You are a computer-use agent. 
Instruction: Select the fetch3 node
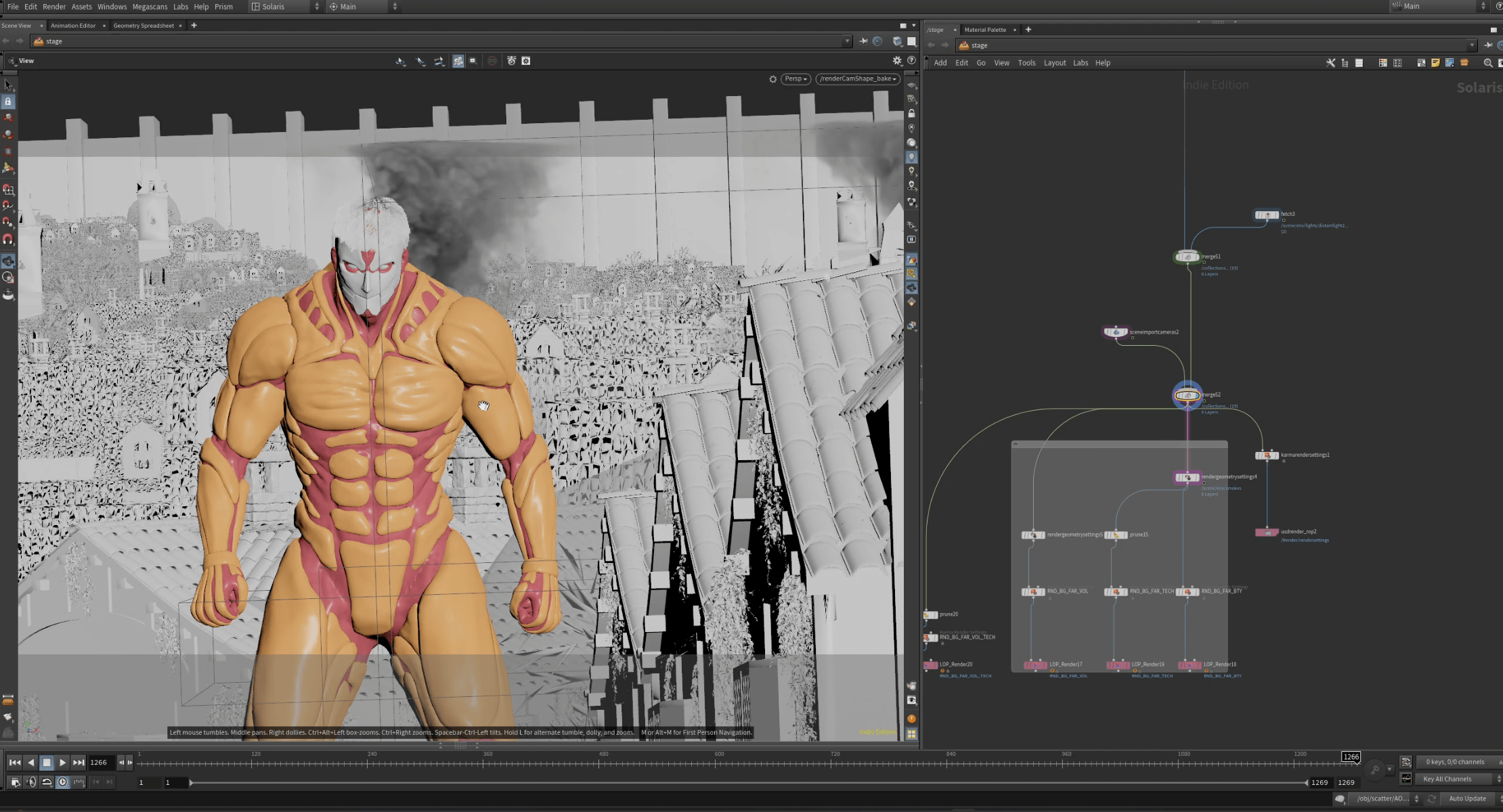coord(1267,215)
